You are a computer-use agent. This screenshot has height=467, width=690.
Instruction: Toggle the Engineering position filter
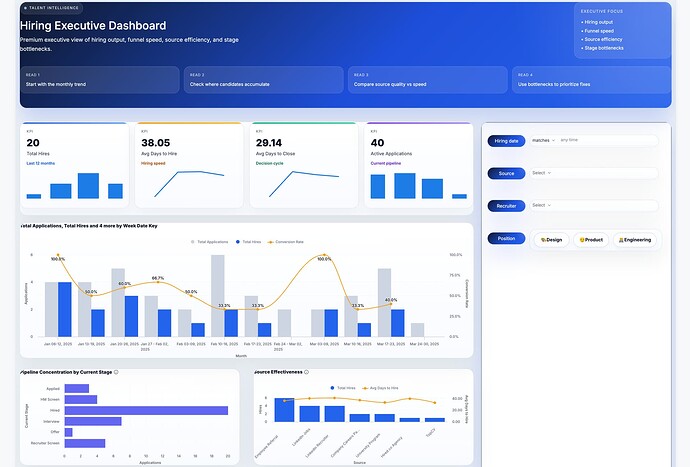(635, 240)
